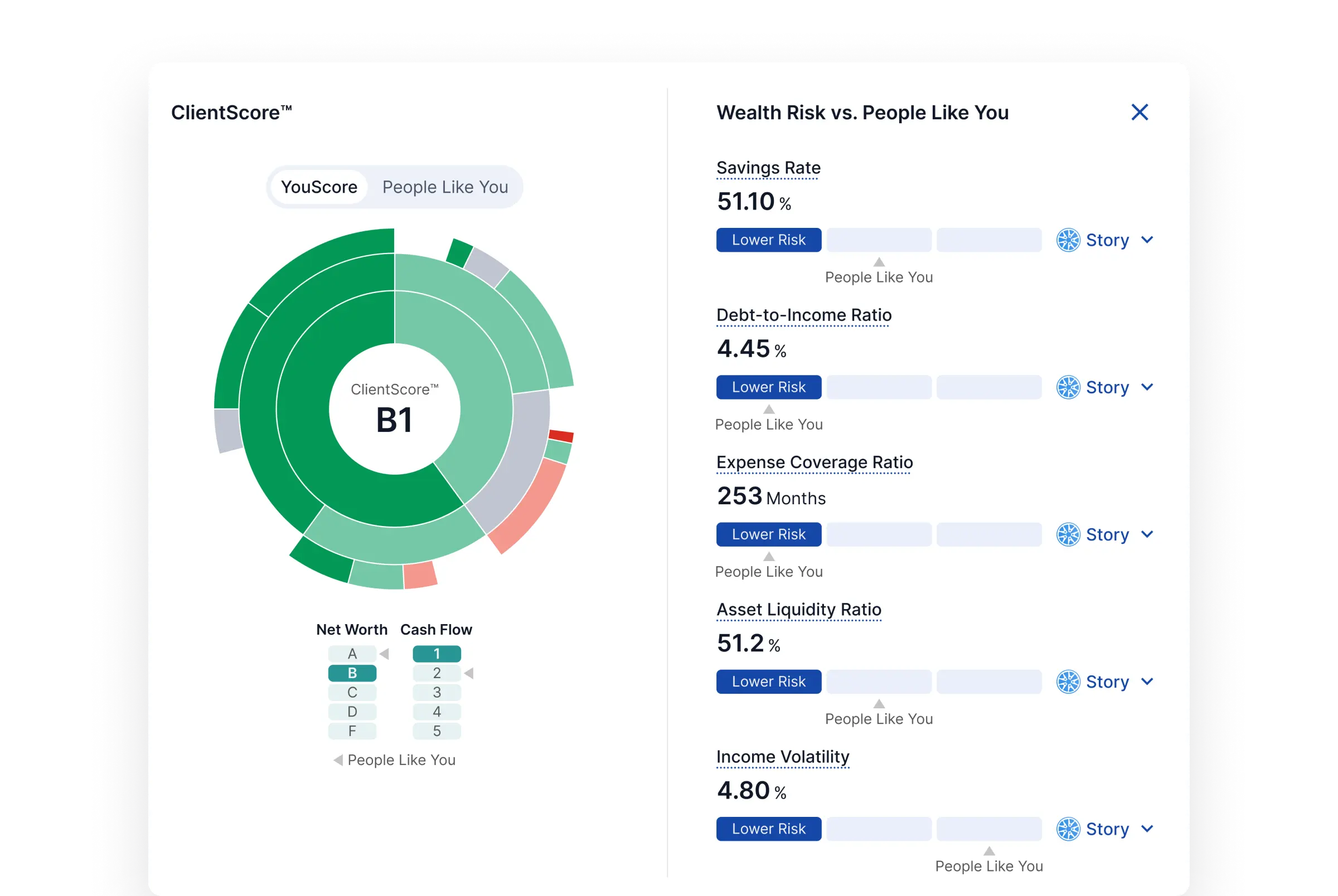
Task: Select Cash Flow level 1
Action: click(437, 654)
